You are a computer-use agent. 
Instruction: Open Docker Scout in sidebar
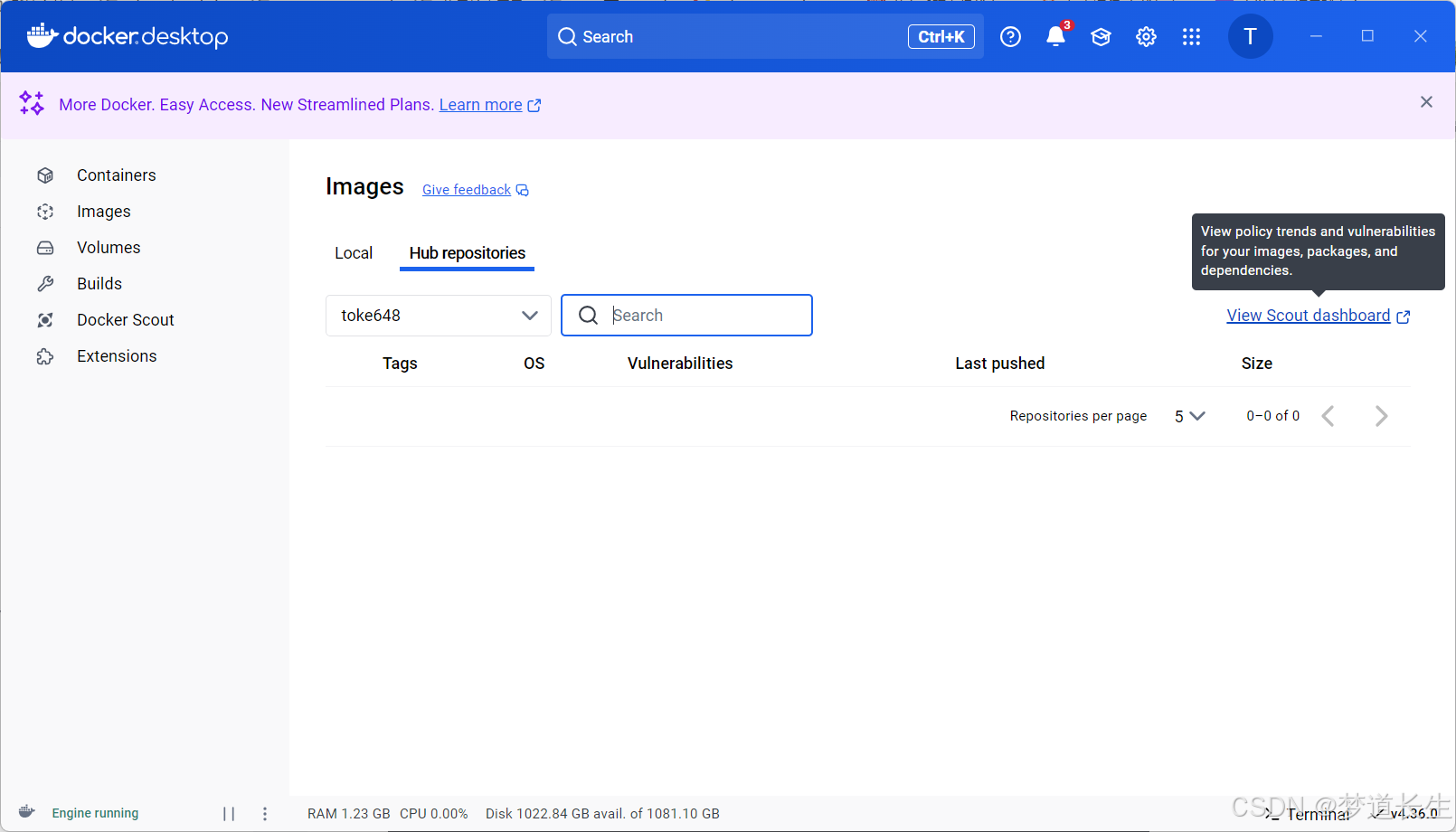coord(125,320)
